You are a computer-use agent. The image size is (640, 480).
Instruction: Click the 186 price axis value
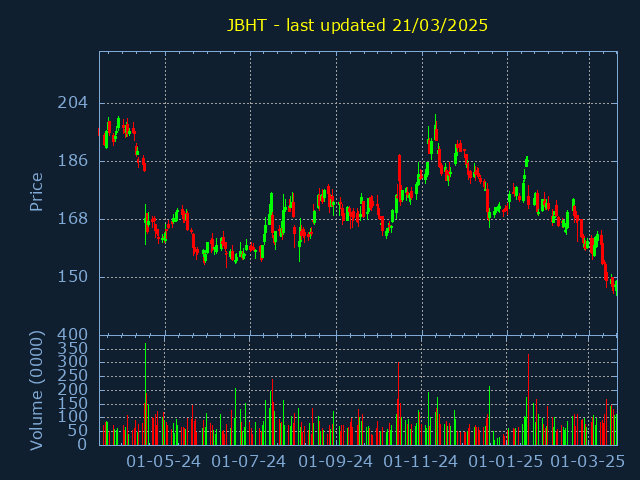click(72, 160)
